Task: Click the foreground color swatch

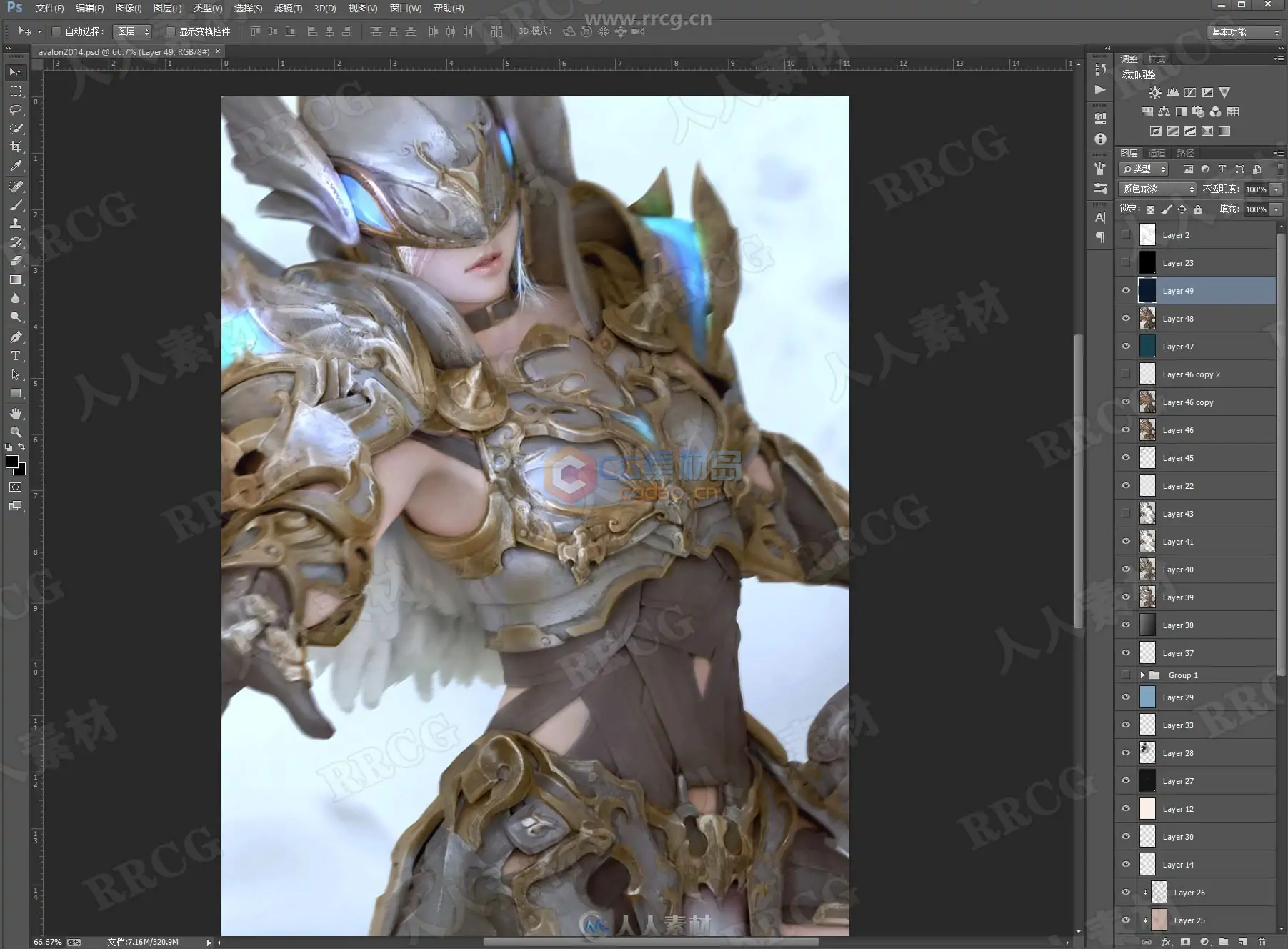Action: click(11, 462)
